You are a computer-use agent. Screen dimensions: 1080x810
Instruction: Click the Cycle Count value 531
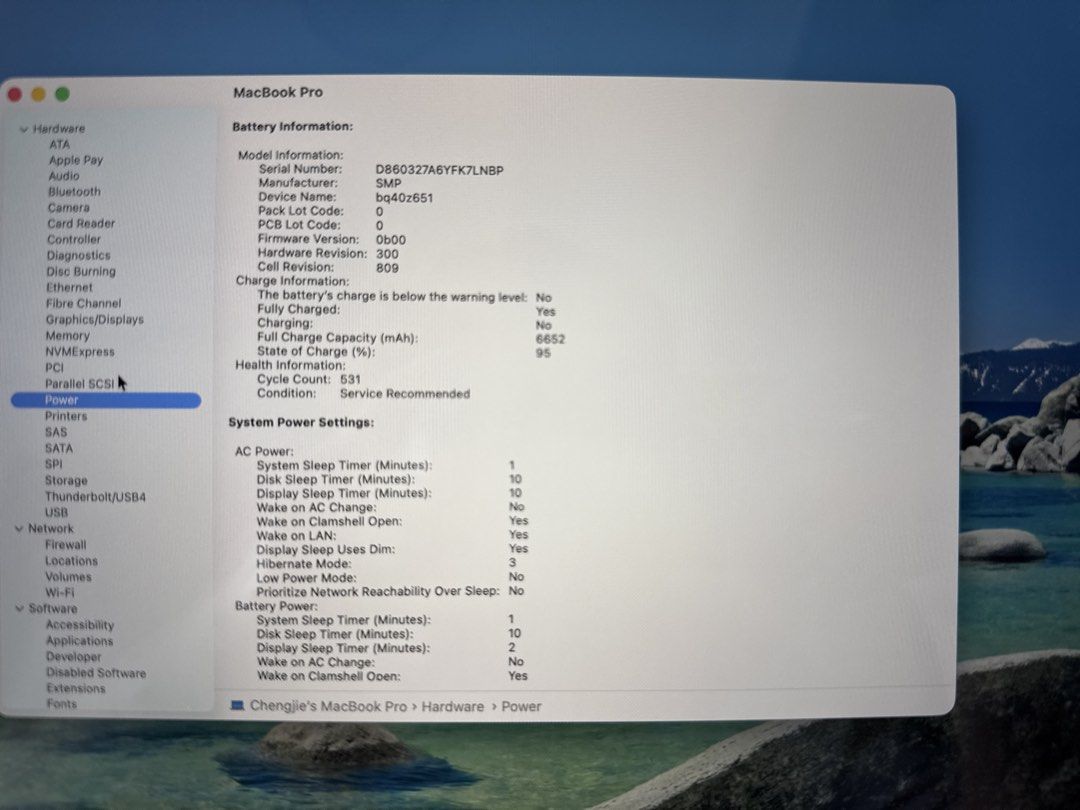(350, 380)
